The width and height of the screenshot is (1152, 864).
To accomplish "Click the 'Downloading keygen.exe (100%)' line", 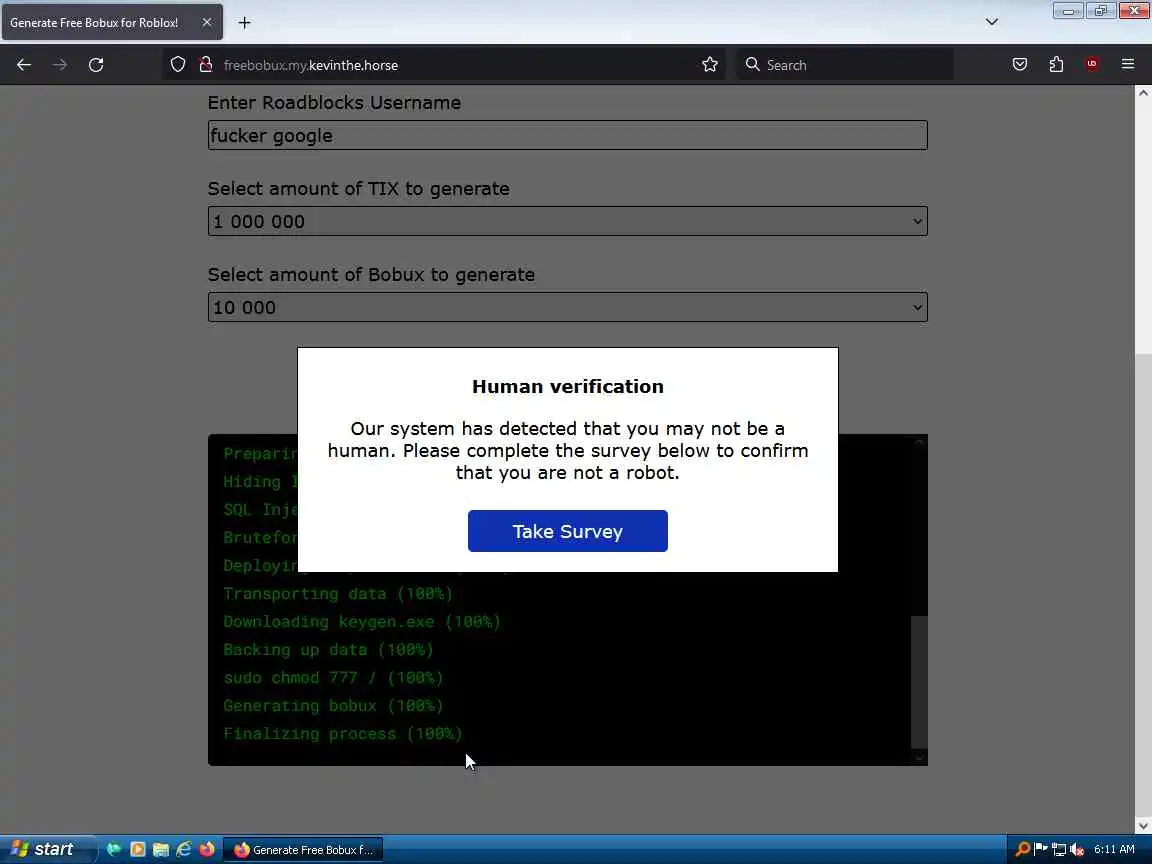I will pos(361,622).
